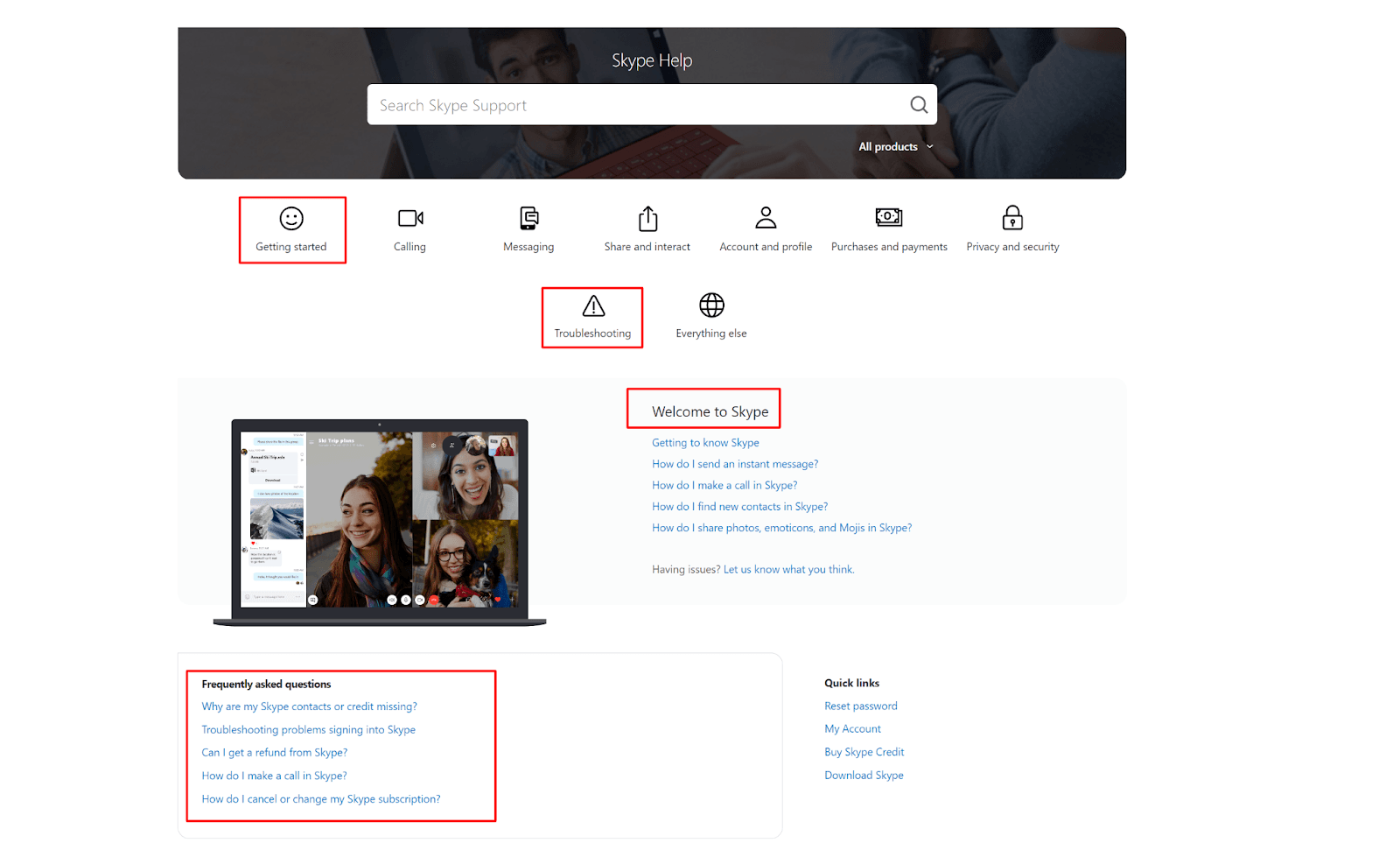Image resolution: width=1400 pixels, height=864 pixels.
Task: Select the Privacy and security lock icon
Action: (1012, 217)
